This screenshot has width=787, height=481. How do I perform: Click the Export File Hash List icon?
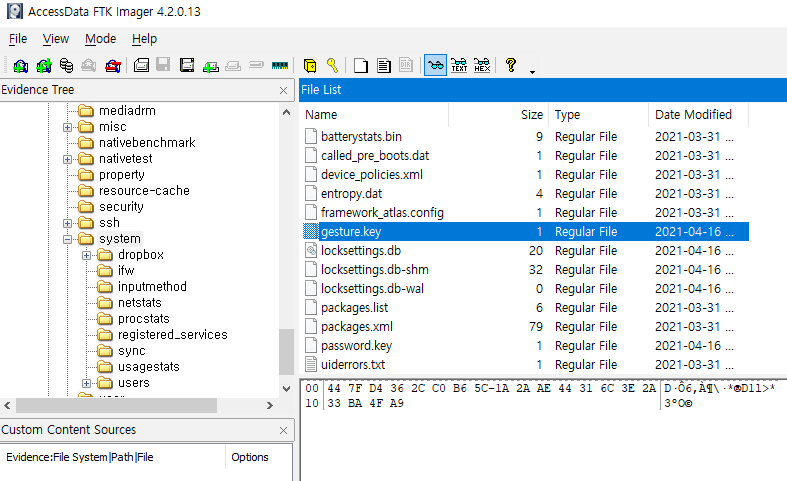pyautogui.click(x=384, y=66)
